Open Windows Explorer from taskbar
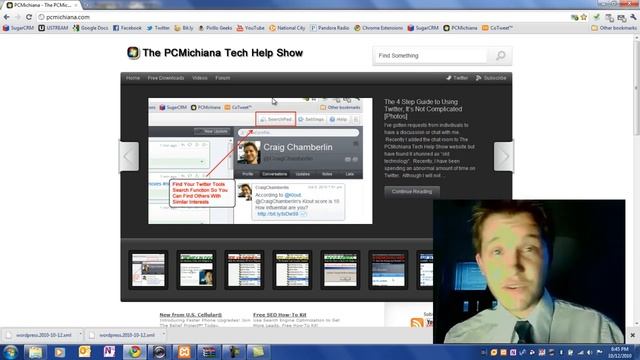The width and height of the screenshot is (640, 360). coord(36,352)
